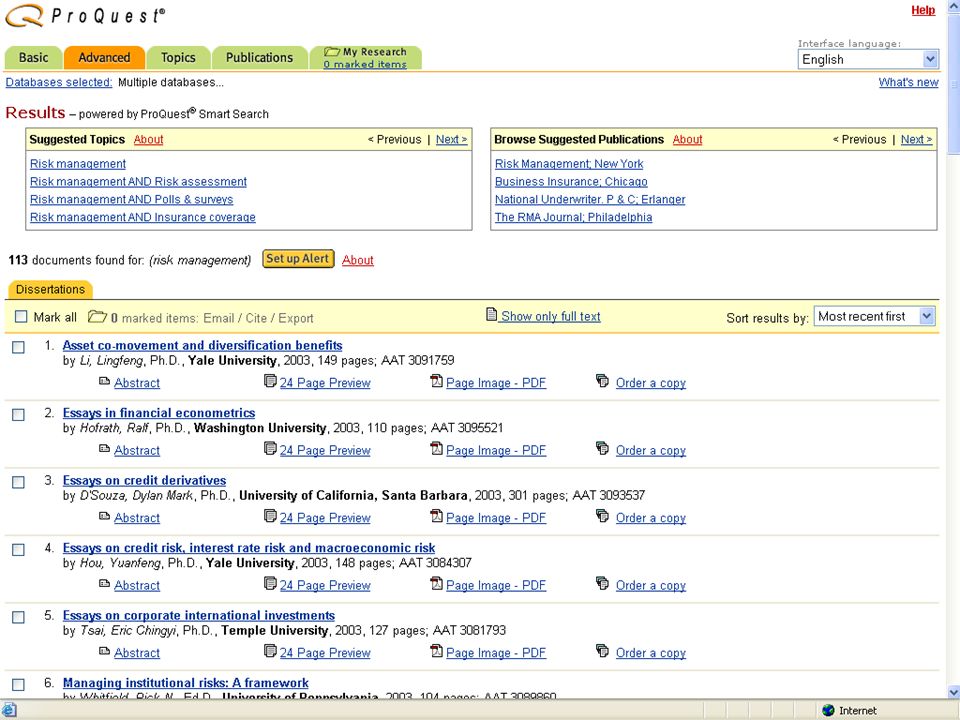Open the Topics tab
The width and height of the screenshot is (960, 720).
[178, 58]
